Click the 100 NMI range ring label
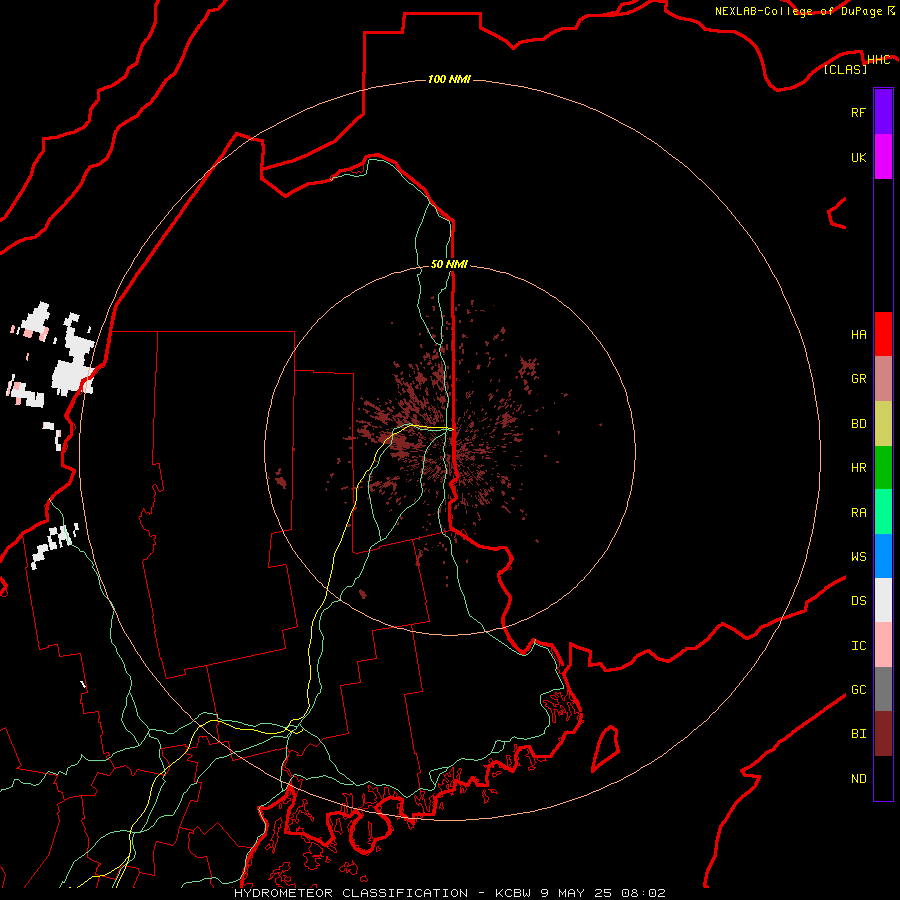The width and height of the screenshot is (900, 900). (x=449, y=79)
